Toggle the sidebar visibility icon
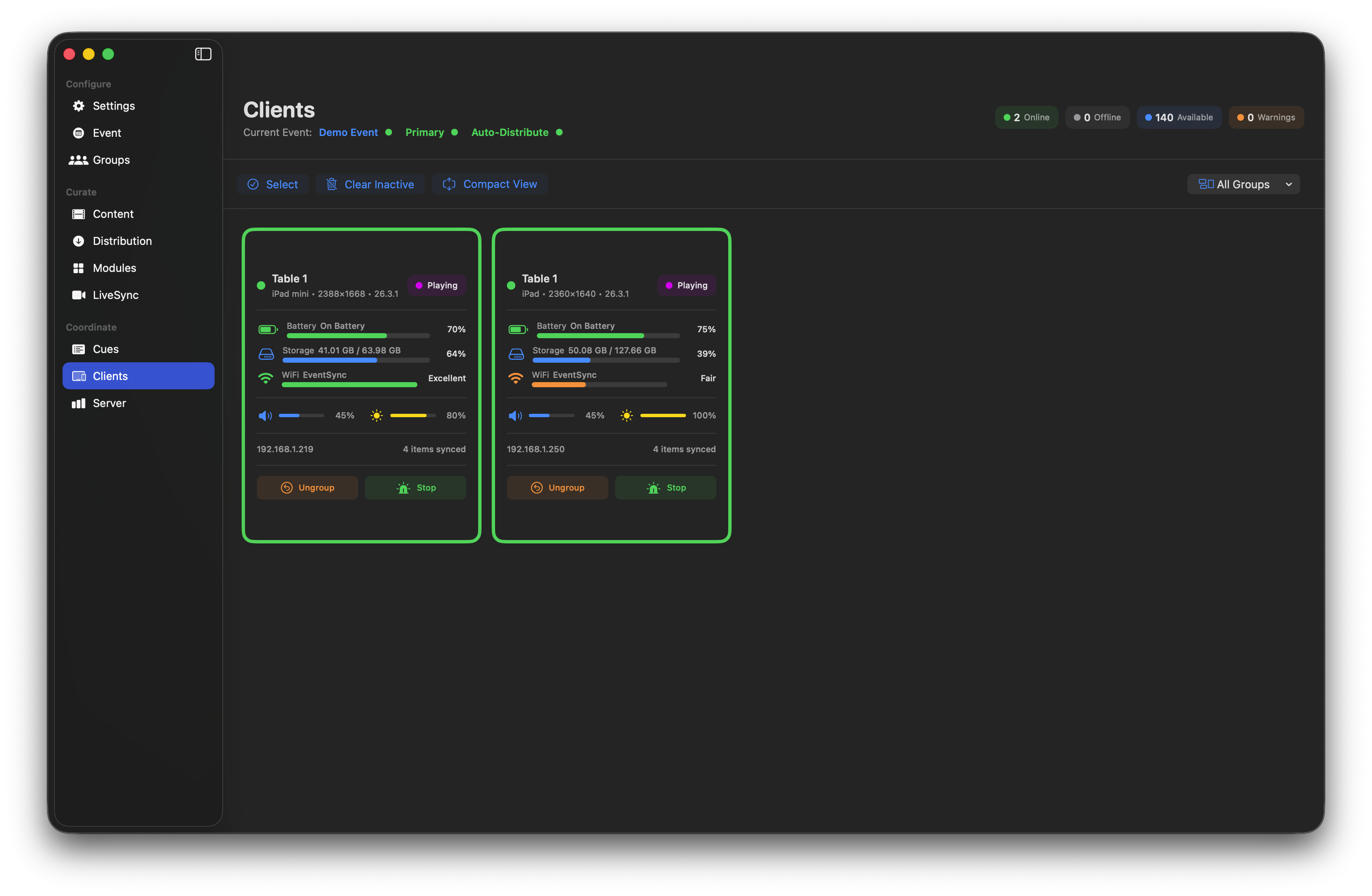 [x=203, y=54]
